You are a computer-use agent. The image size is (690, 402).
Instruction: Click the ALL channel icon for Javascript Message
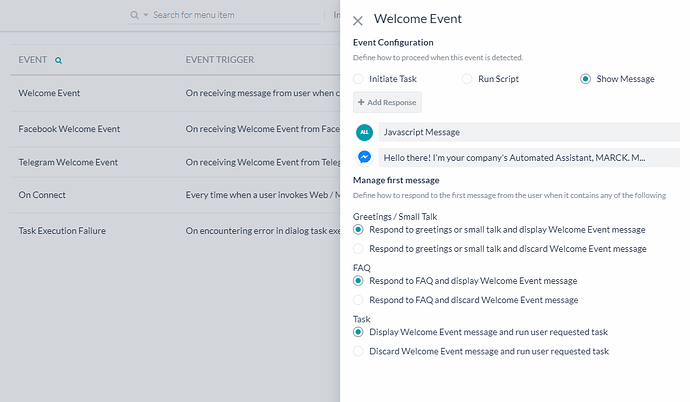(365, 132)
